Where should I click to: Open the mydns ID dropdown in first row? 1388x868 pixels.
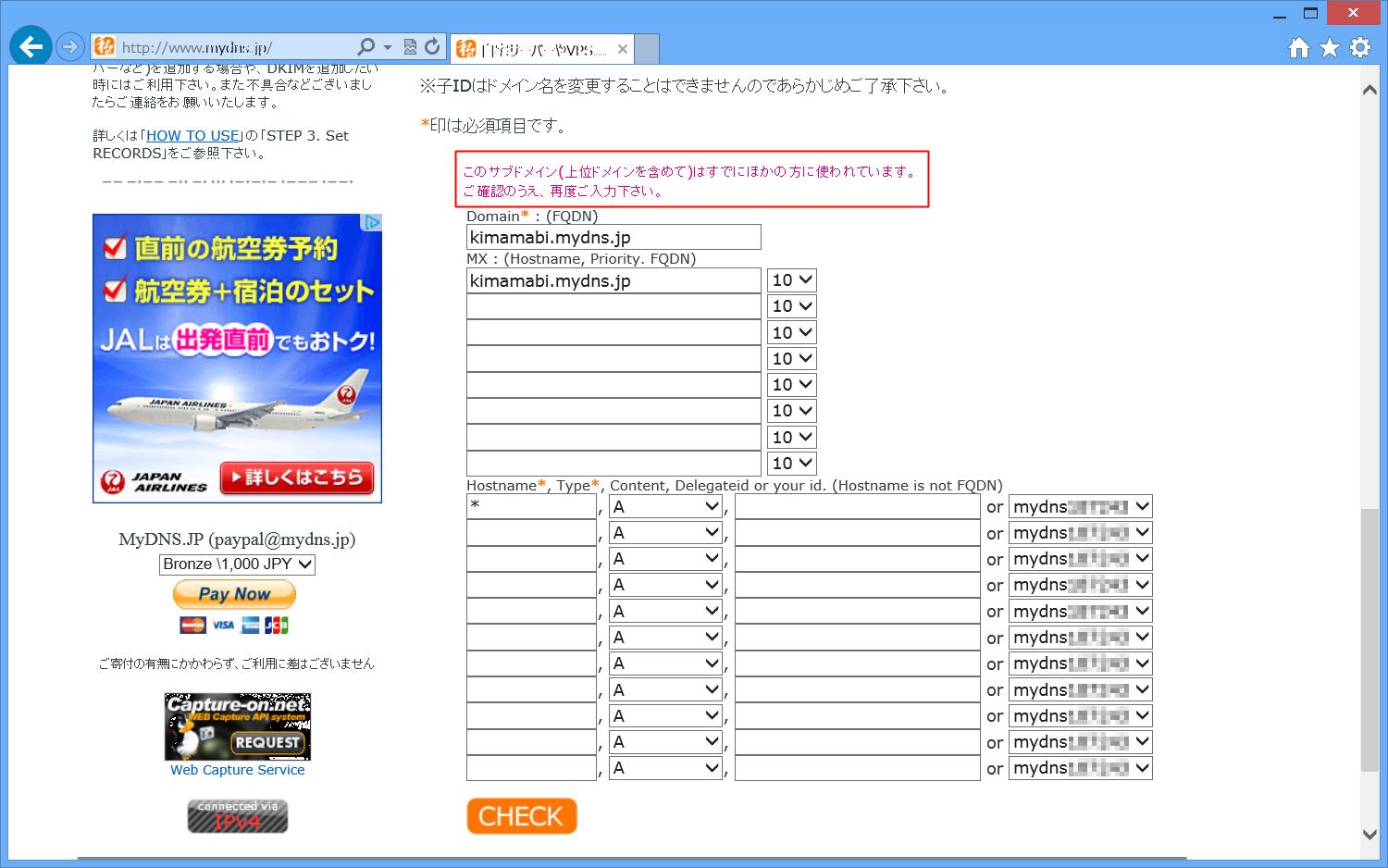[x=1080, y=505]
